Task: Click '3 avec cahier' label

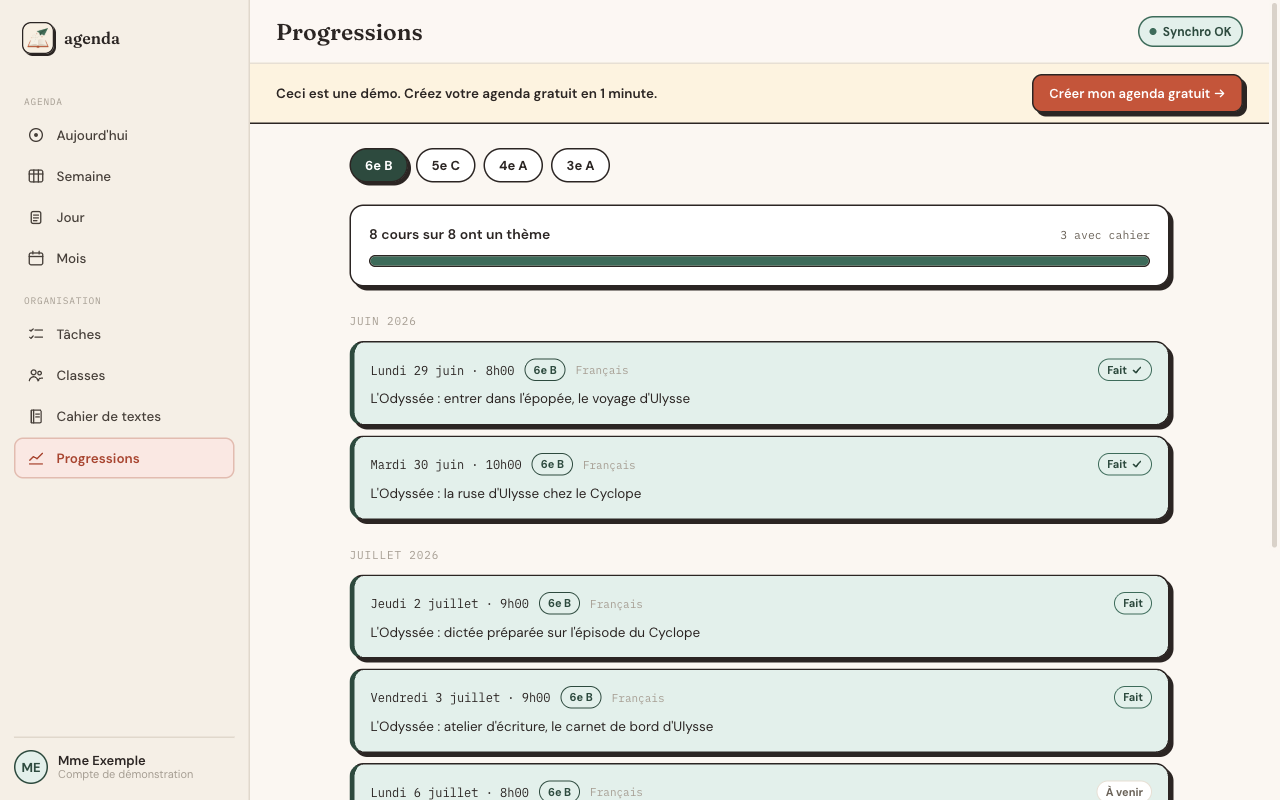Action: coord(1105,235)
